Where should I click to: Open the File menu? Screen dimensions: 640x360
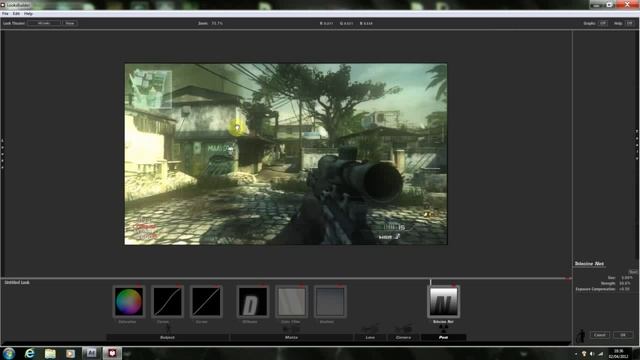tap(5, 14)
